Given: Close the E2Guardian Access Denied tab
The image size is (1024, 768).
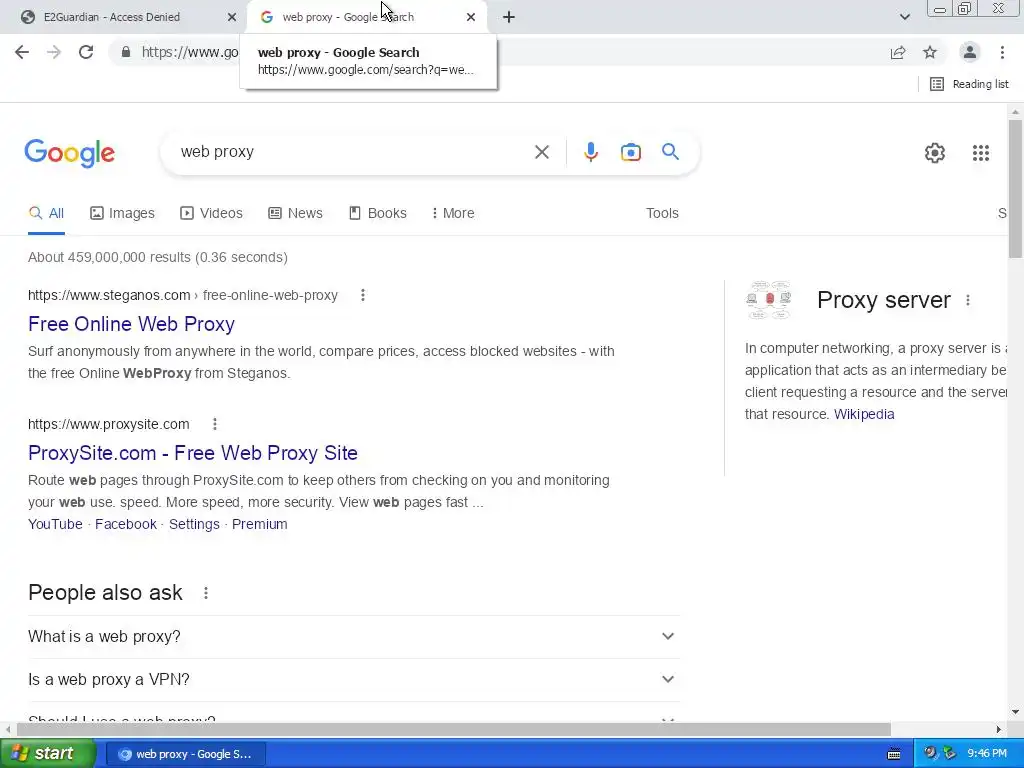Looking at the screenshot, I should (231, 17).
